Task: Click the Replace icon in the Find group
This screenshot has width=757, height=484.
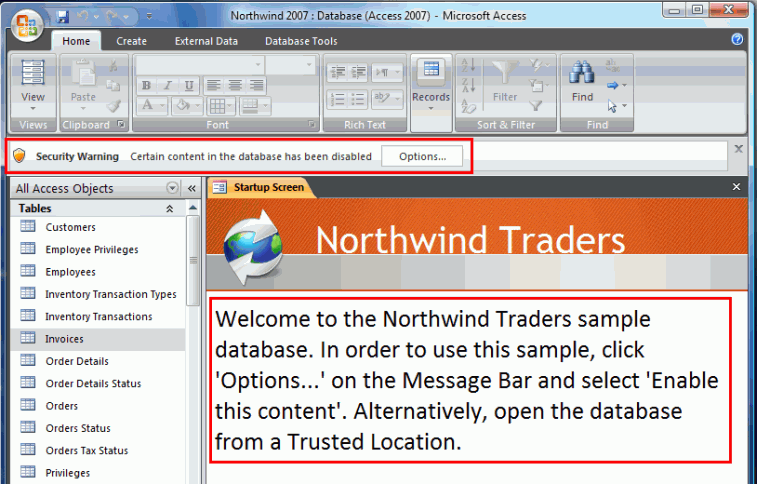Action: [x=613, y=65]
